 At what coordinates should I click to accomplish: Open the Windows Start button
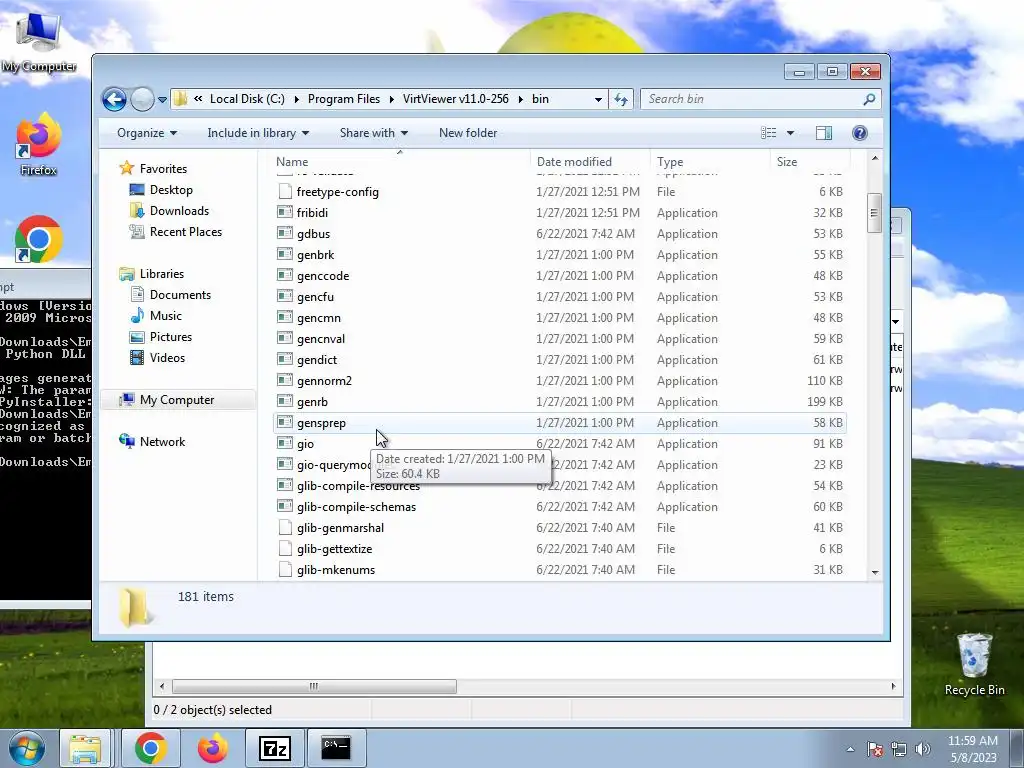click(27, 748)
